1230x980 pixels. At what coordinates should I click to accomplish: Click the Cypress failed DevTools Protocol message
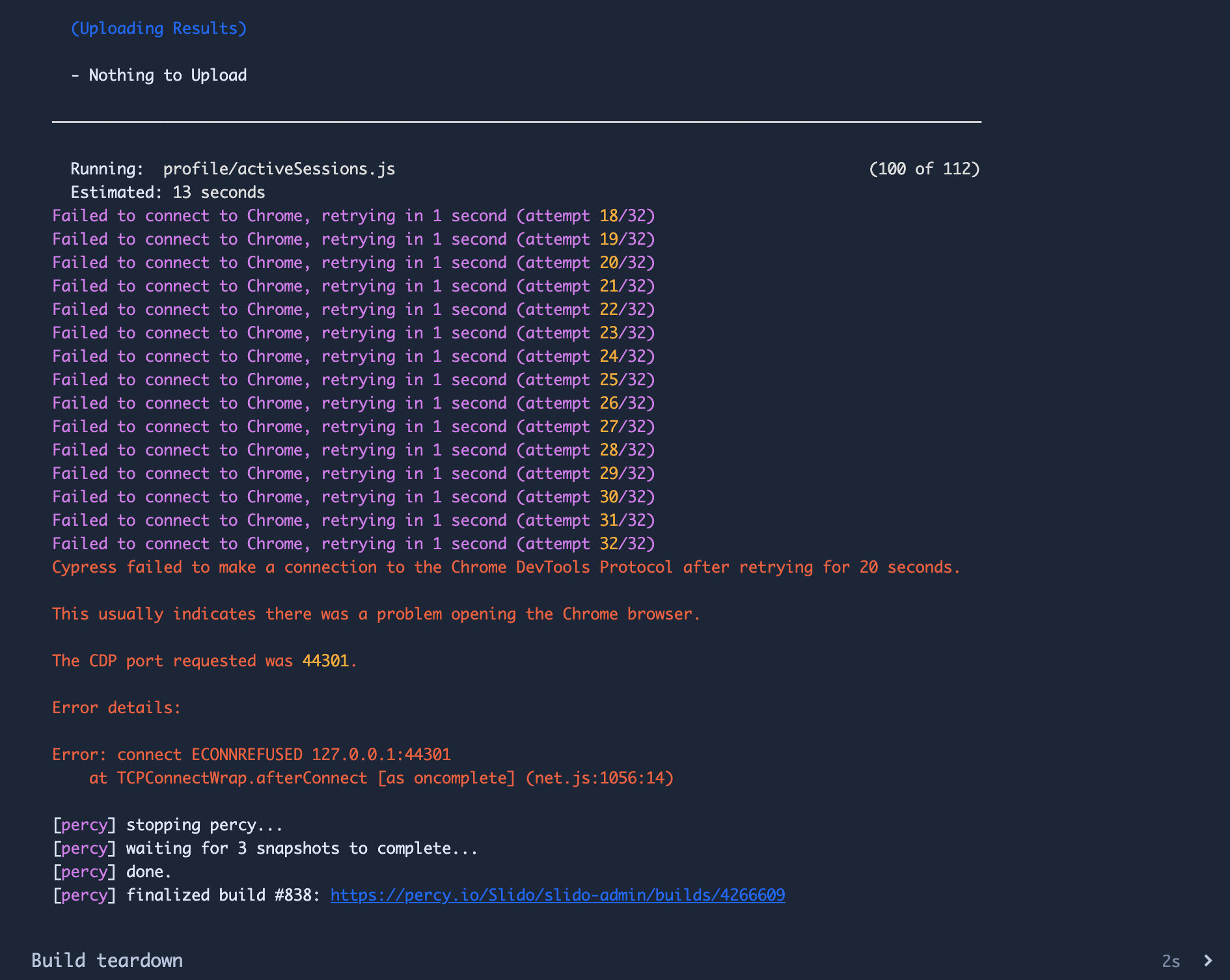(506, 567)
